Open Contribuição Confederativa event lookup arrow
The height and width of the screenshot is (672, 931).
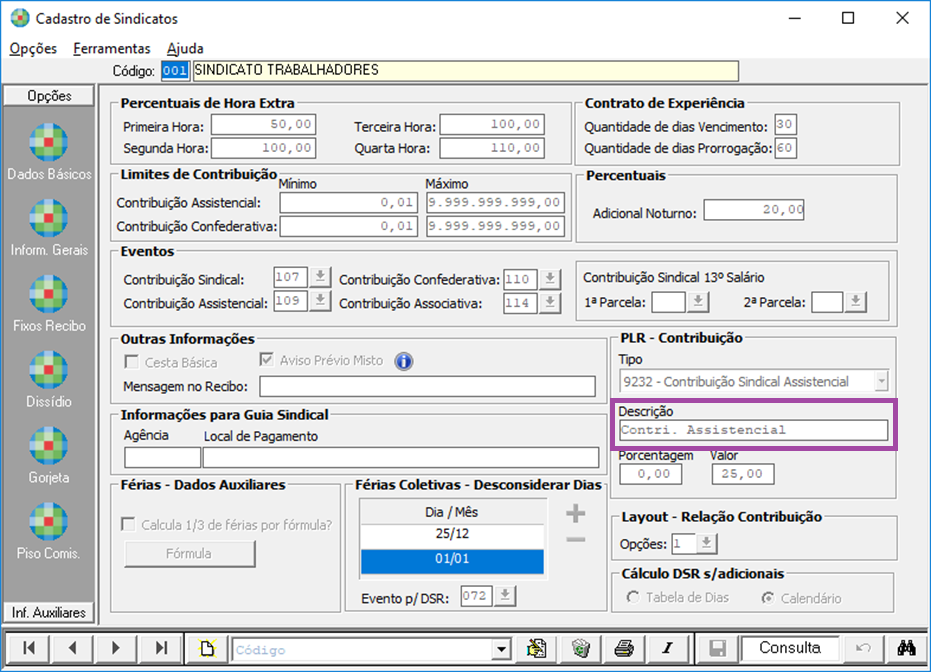[550, 279]
